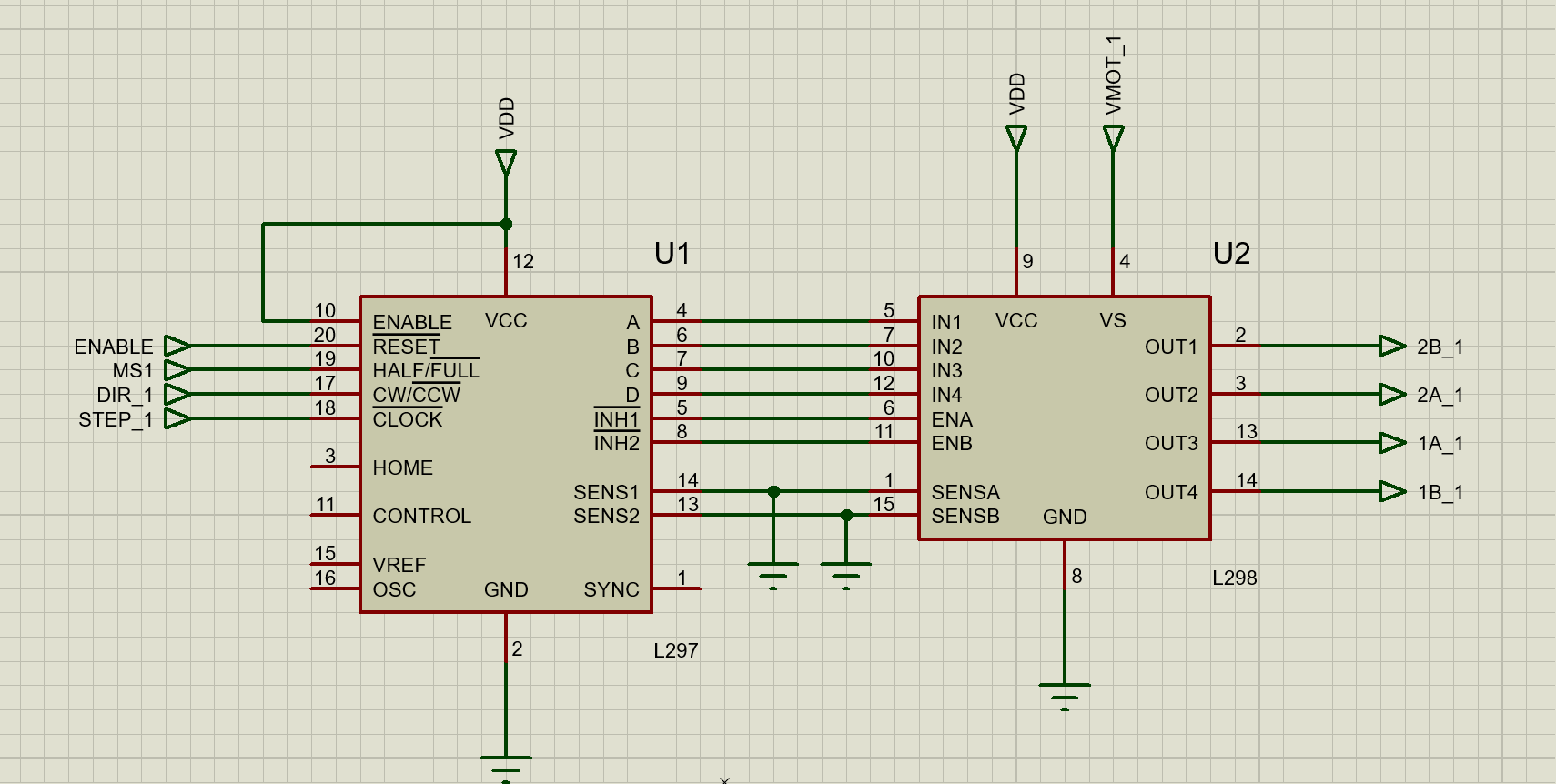This screenshot has height=784, width=1556.
Task: Select the U2 reference label
Action: point(1231,253)
